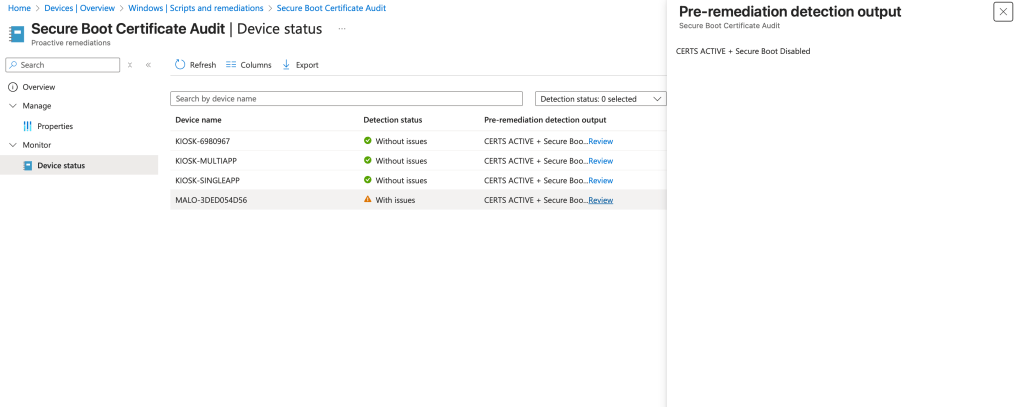
Task: Collapse the sidebar with double-chevron icon
Action: [148, 65]
